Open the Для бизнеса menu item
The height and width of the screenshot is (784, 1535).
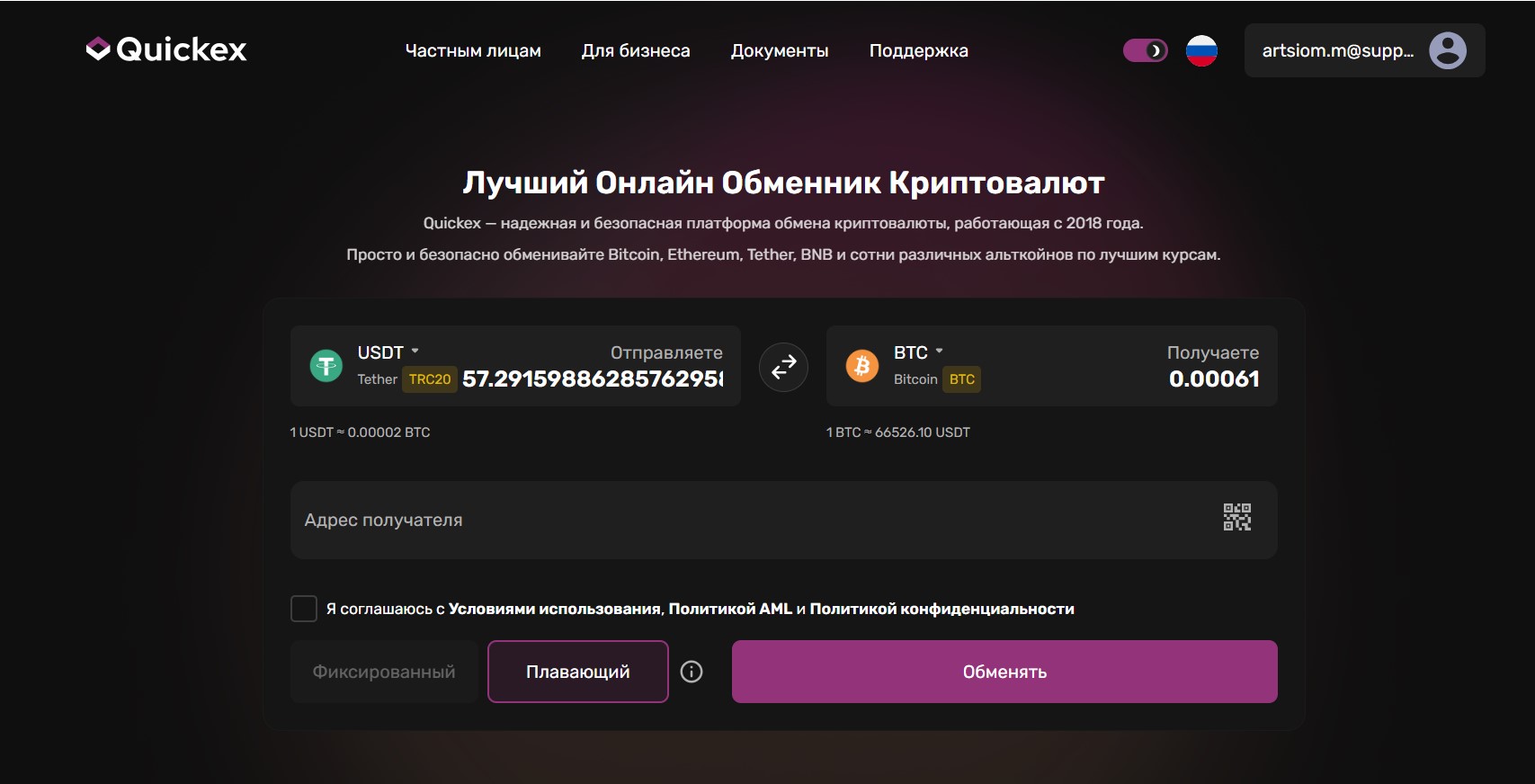point(636,51)
